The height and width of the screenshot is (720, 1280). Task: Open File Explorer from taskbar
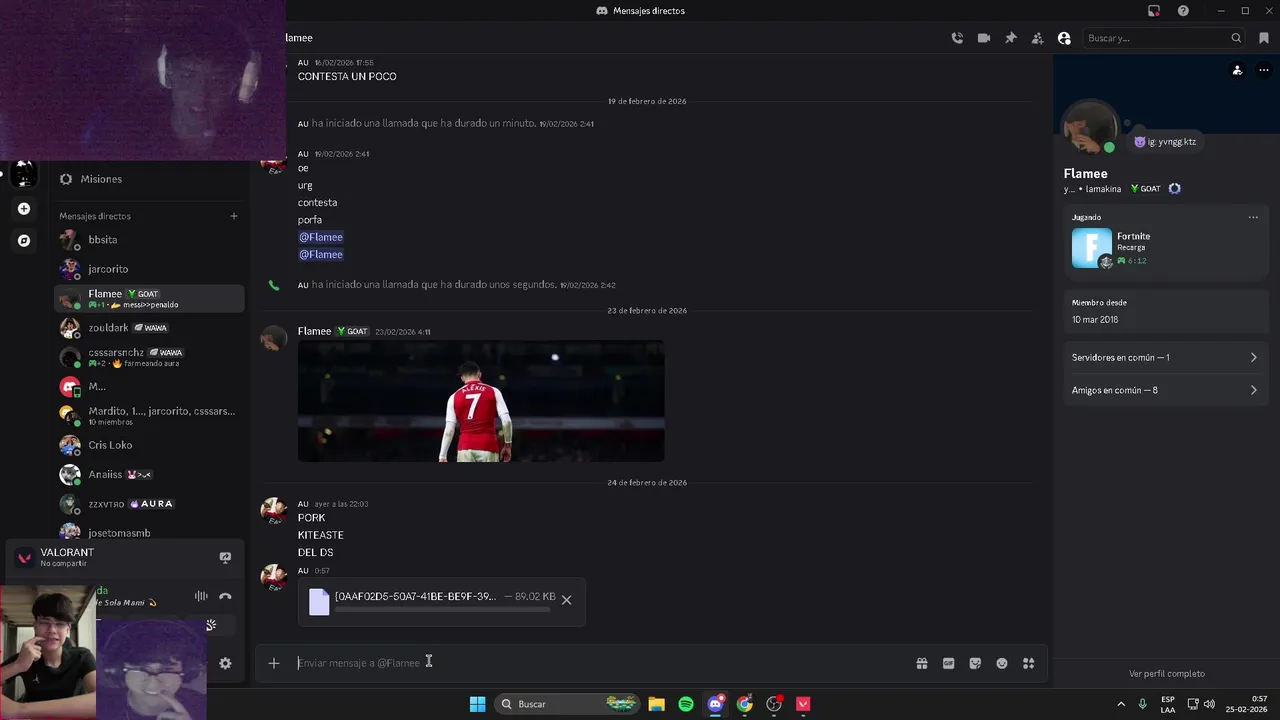[656, 704]
